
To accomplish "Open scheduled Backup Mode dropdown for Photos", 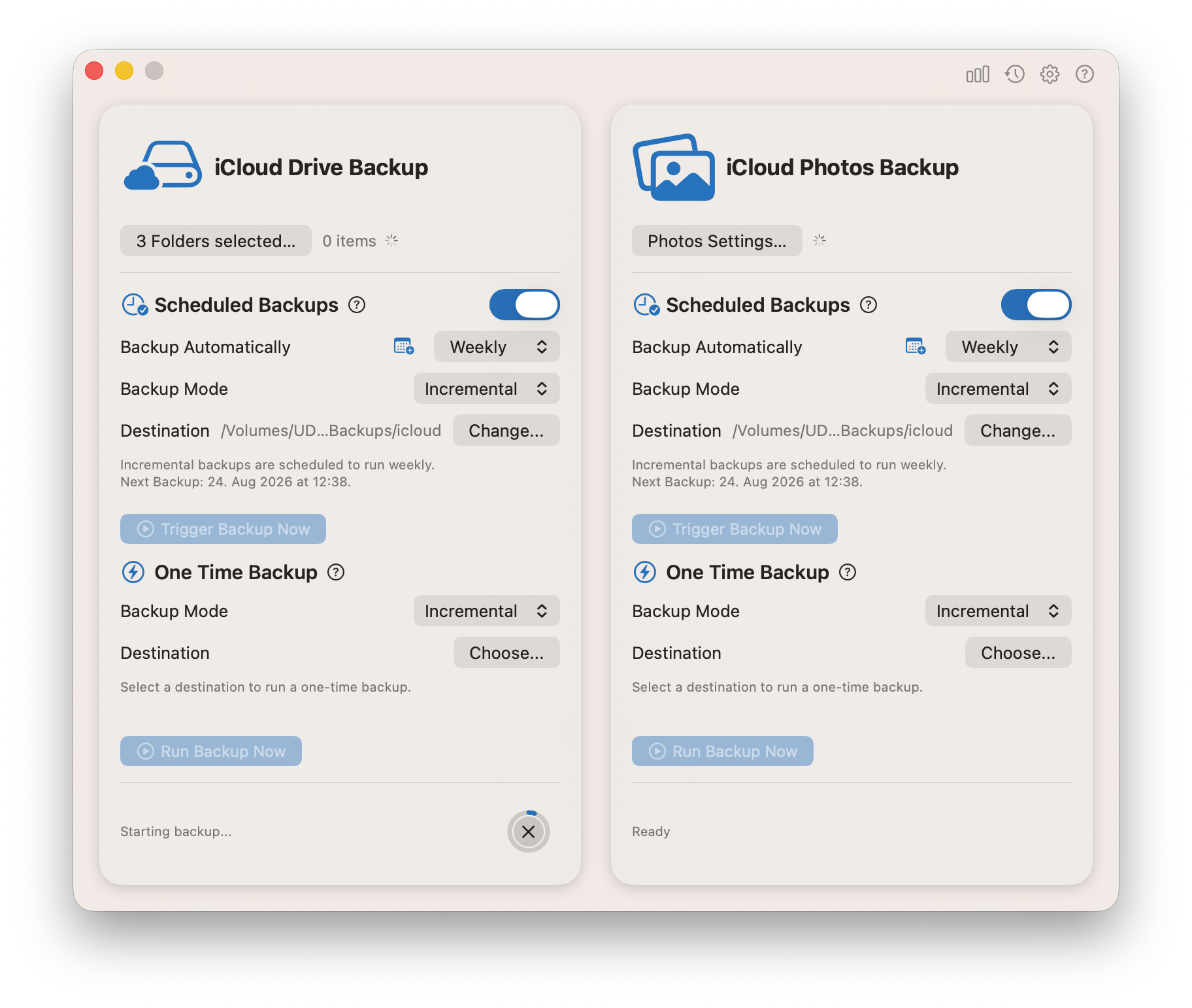I will pos(998,389).
